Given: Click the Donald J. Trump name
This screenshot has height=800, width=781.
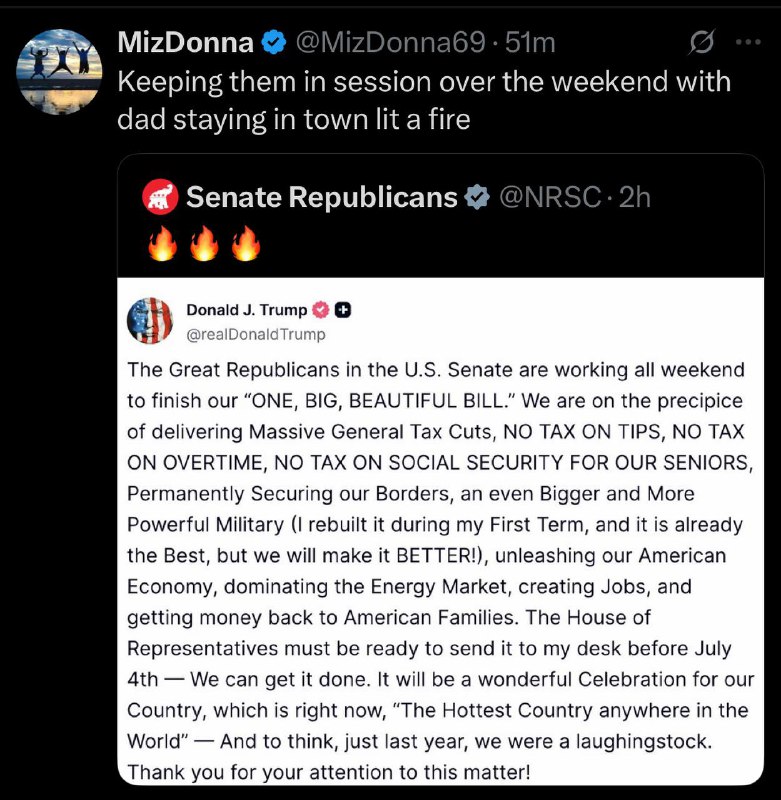Looking at the screenshot, I should tap(246, 310).
